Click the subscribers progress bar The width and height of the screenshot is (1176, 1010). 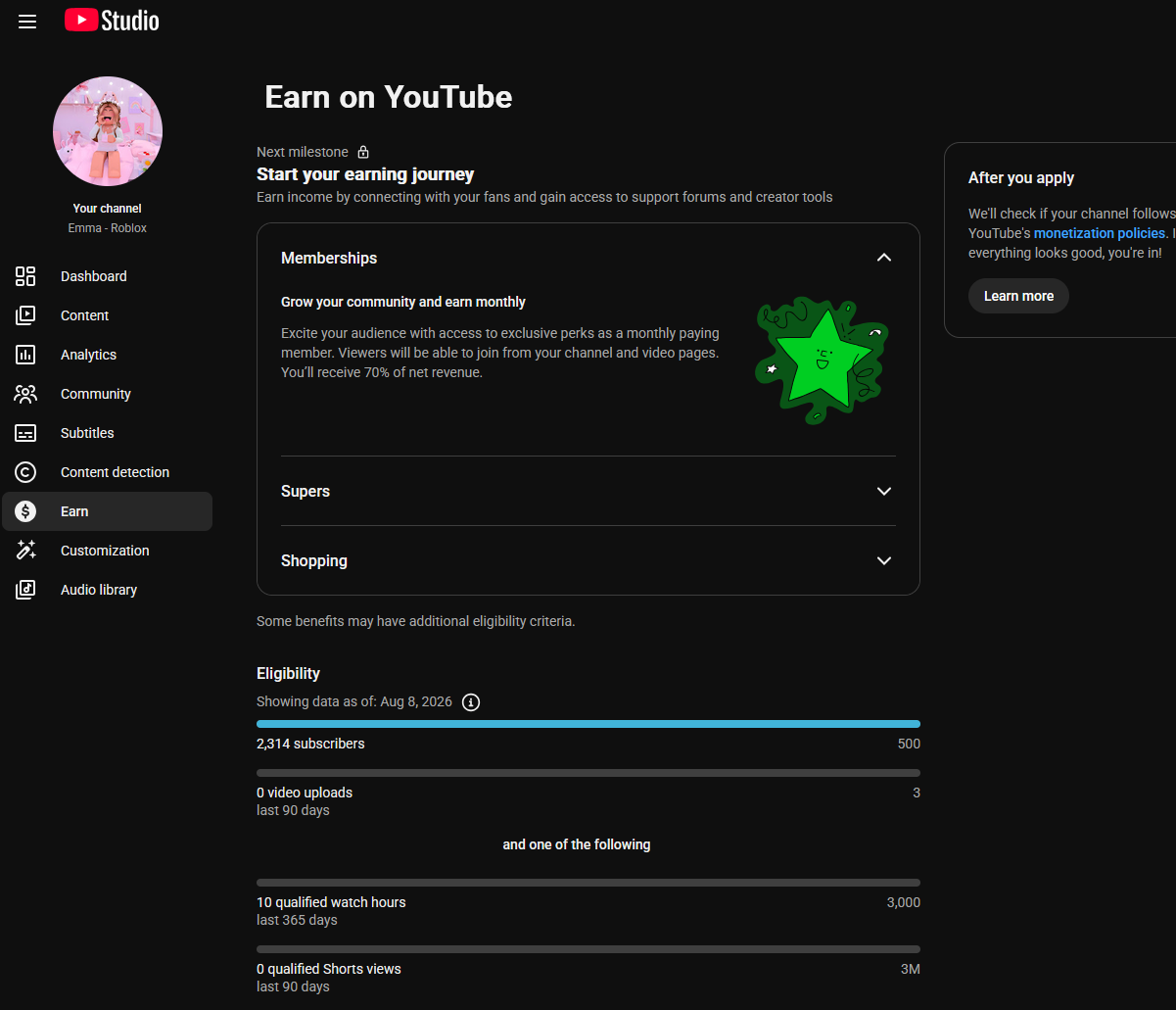click(588, 724)
